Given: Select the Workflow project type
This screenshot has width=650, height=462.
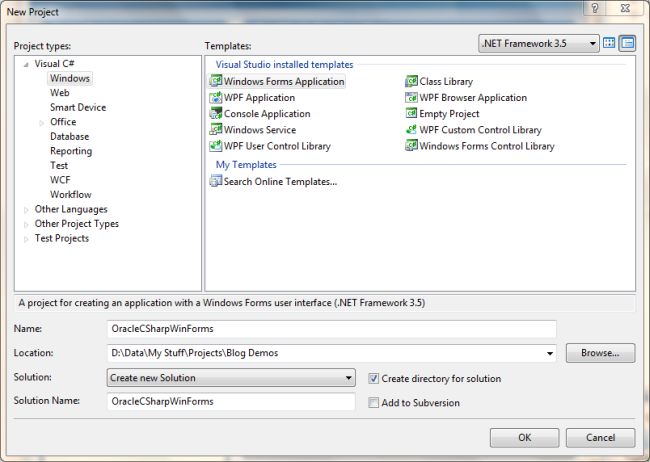Looking at the screenshot, I should point(70,194).
